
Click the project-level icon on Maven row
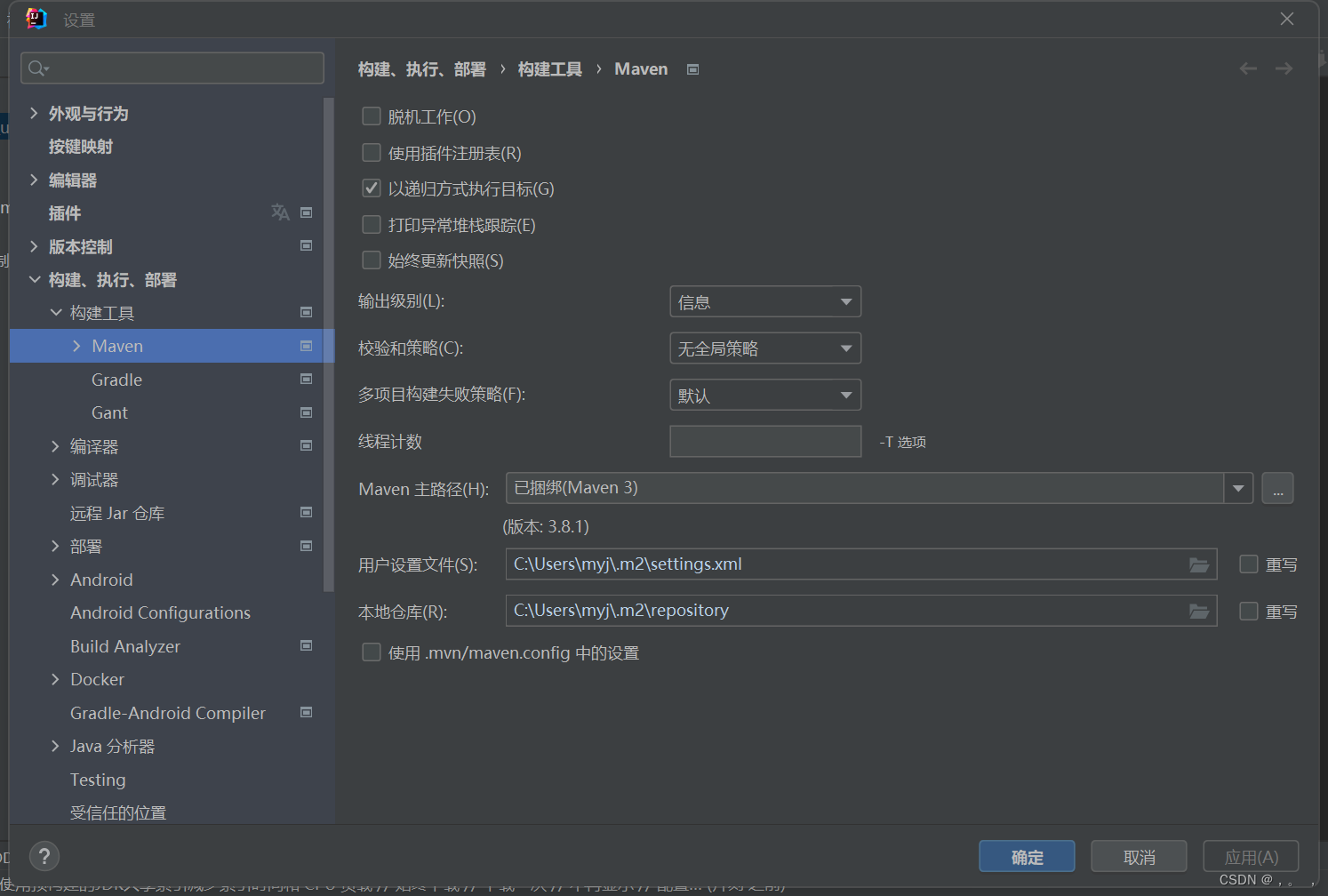307,346
